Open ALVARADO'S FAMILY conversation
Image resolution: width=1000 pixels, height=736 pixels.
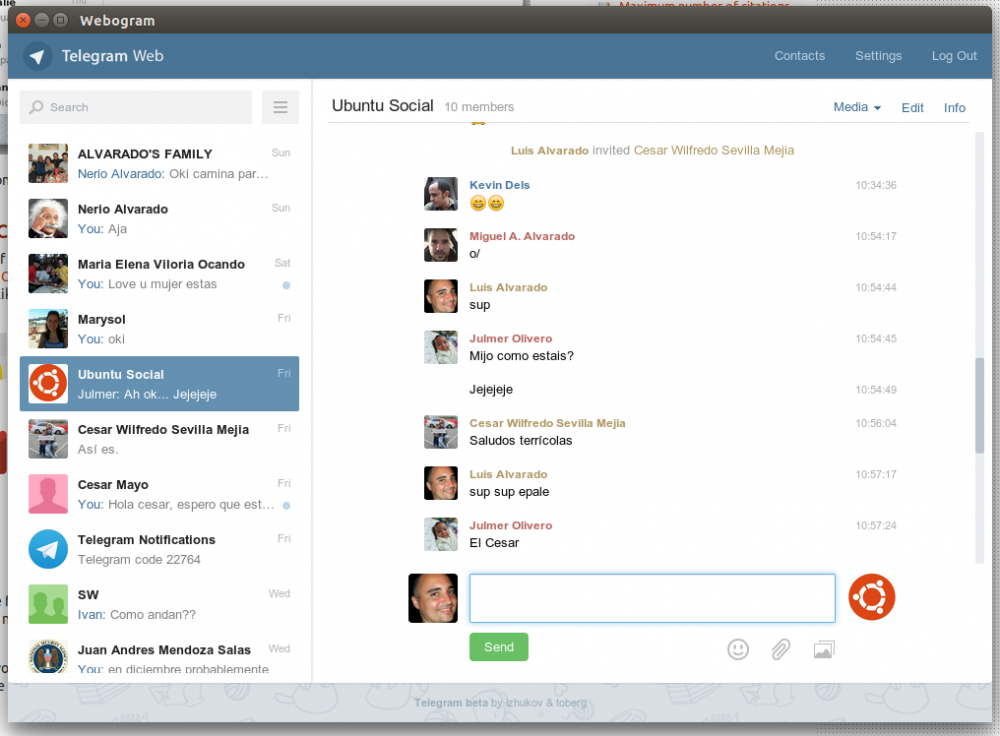pos(159,163)
